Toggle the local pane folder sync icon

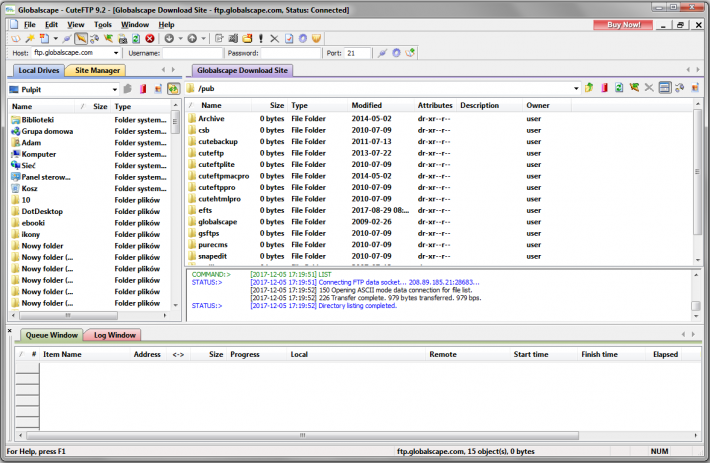tap(173, 89)
